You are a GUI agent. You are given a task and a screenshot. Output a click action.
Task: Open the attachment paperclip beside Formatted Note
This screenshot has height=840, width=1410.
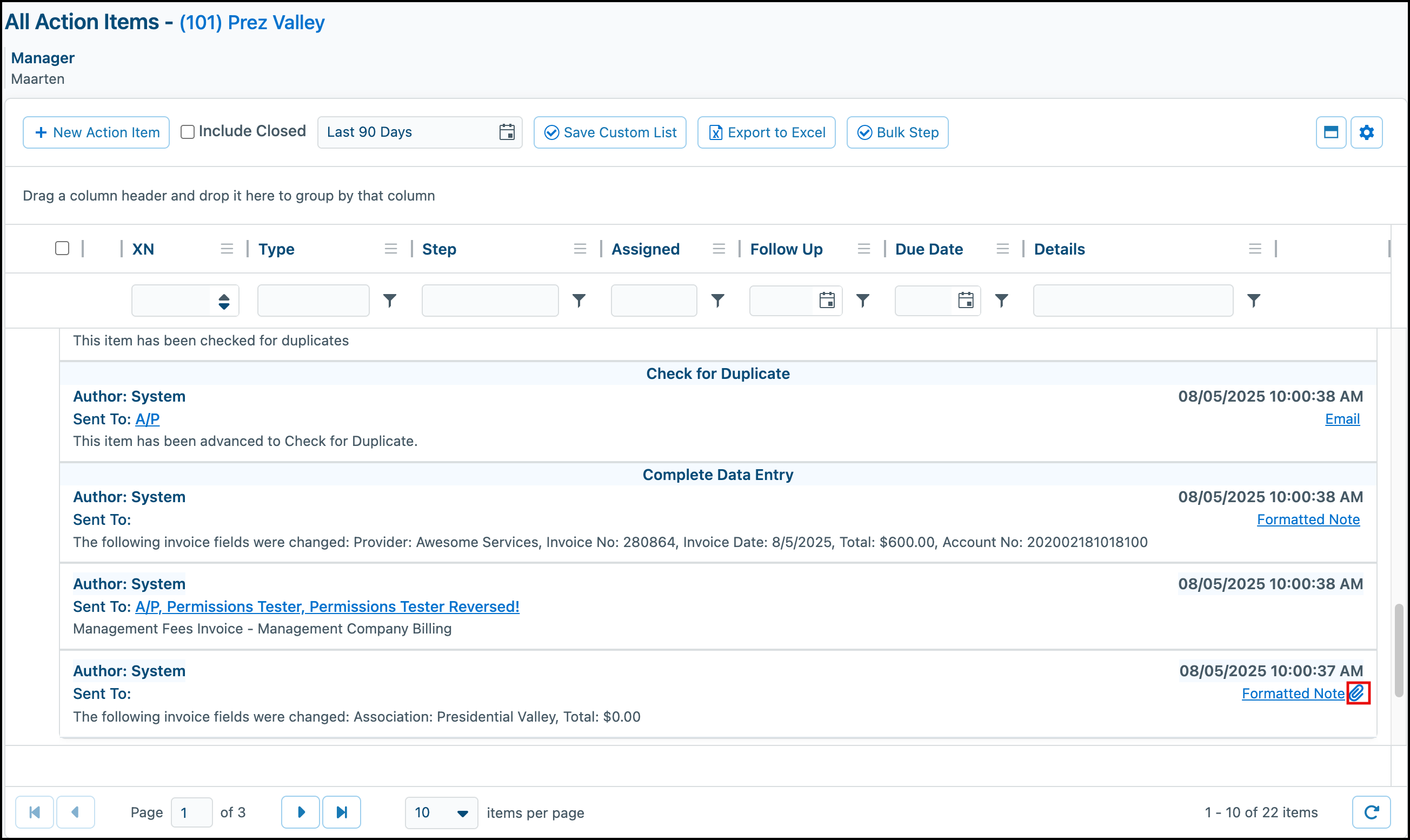[x=1358, y=692]
